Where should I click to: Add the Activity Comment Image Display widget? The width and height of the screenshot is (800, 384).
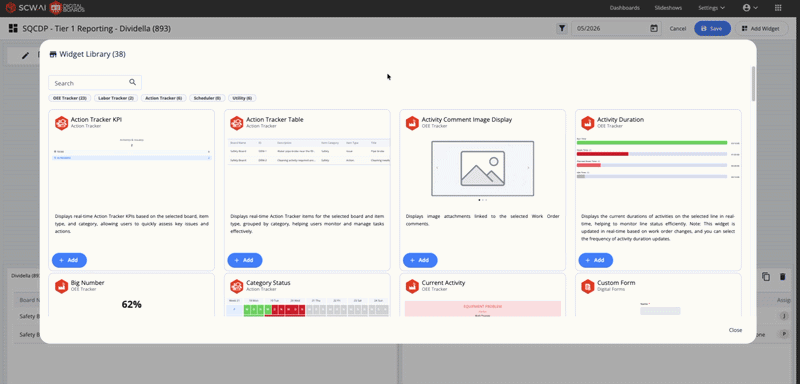420,260
